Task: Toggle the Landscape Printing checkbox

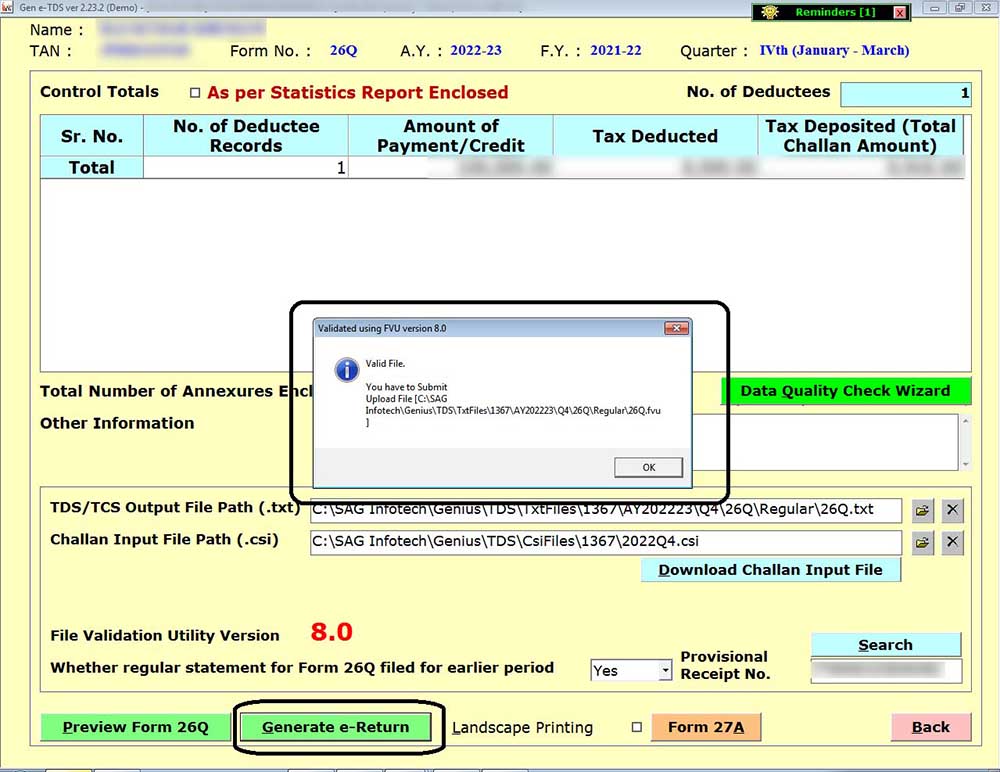Action: pos(637,728)
